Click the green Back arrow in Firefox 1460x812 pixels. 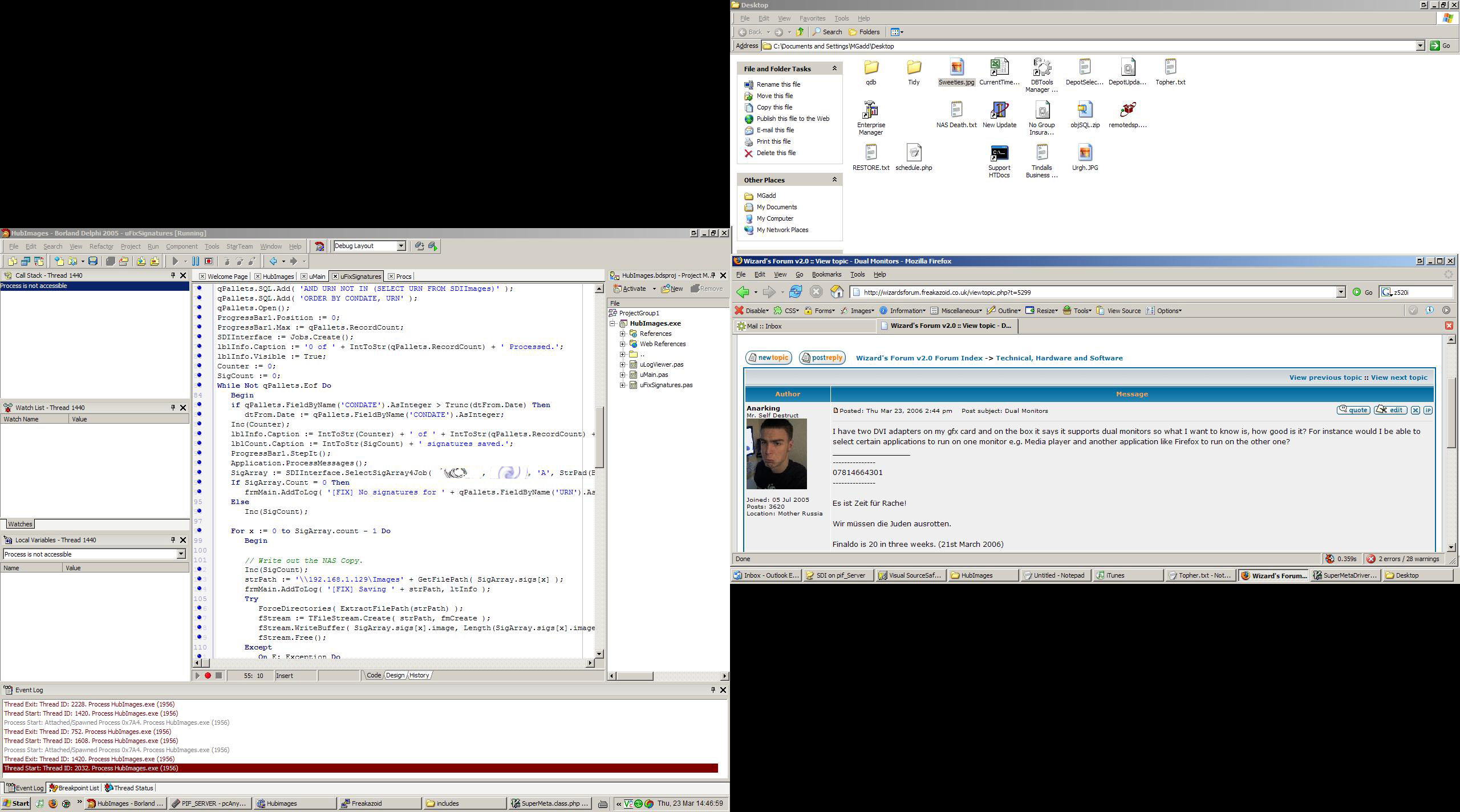tap(743, 292)
